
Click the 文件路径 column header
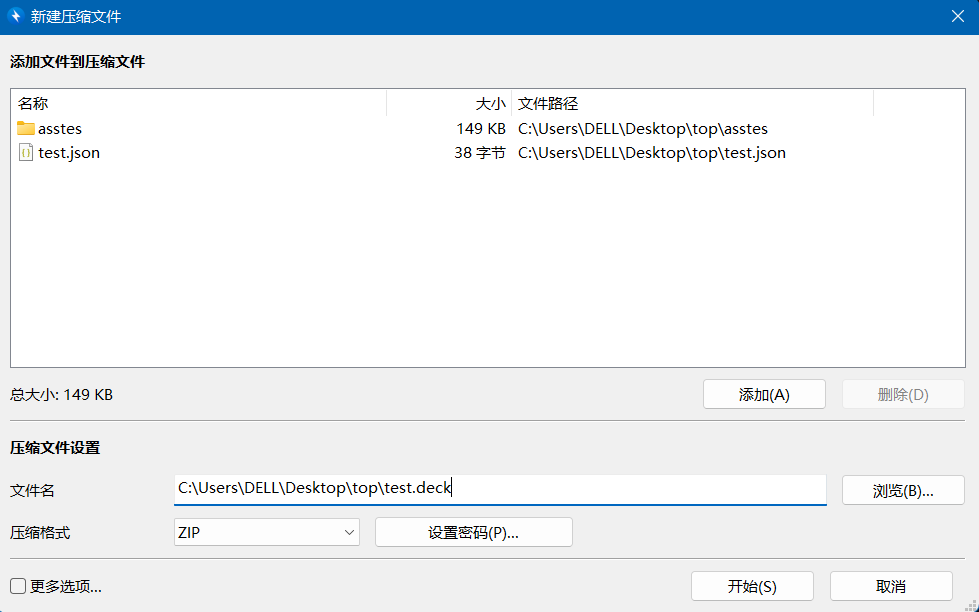tap(692, 104)
